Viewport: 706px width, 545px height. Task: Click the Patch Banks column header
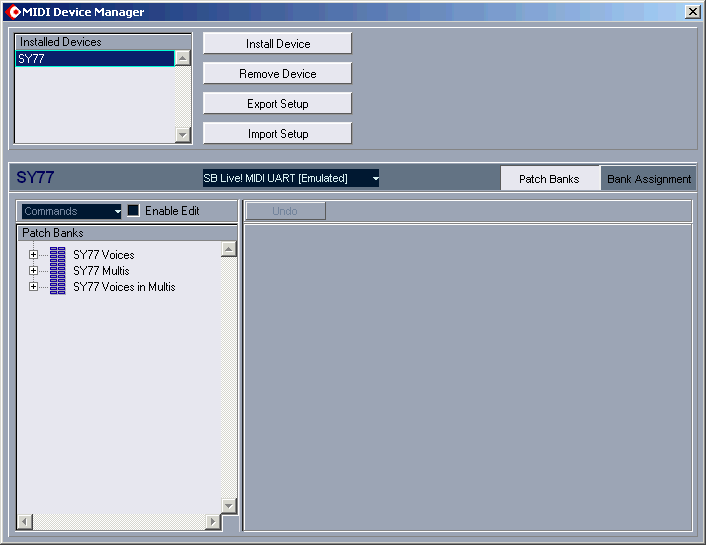[x=127, y=233]
